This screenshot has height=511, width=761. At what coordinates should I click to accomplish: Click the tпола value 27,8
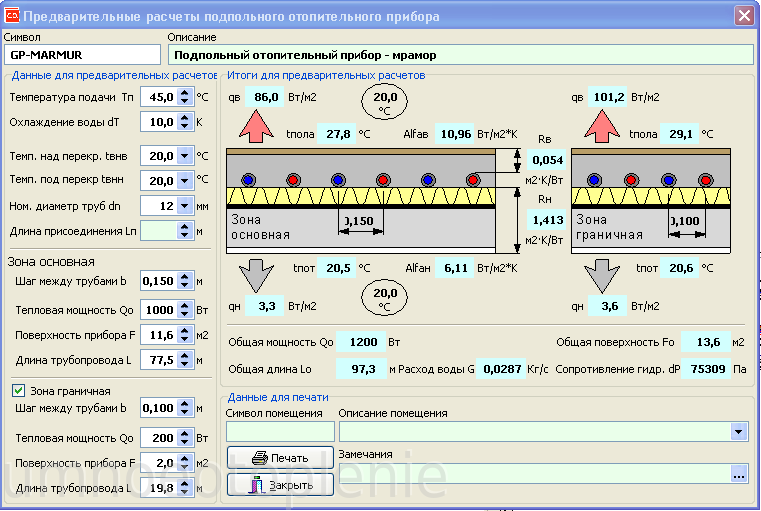336,134
